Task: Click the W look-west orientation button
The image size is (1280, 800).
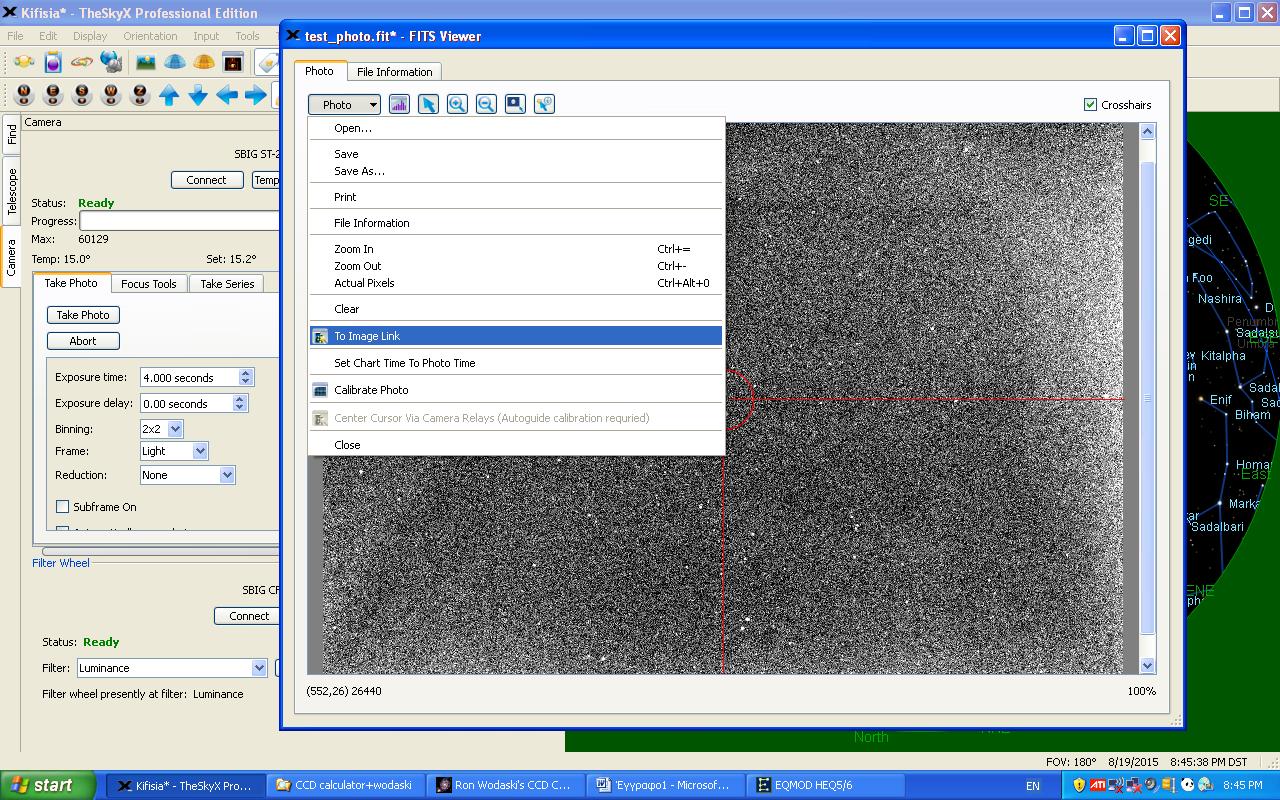Action: point(111,95)
